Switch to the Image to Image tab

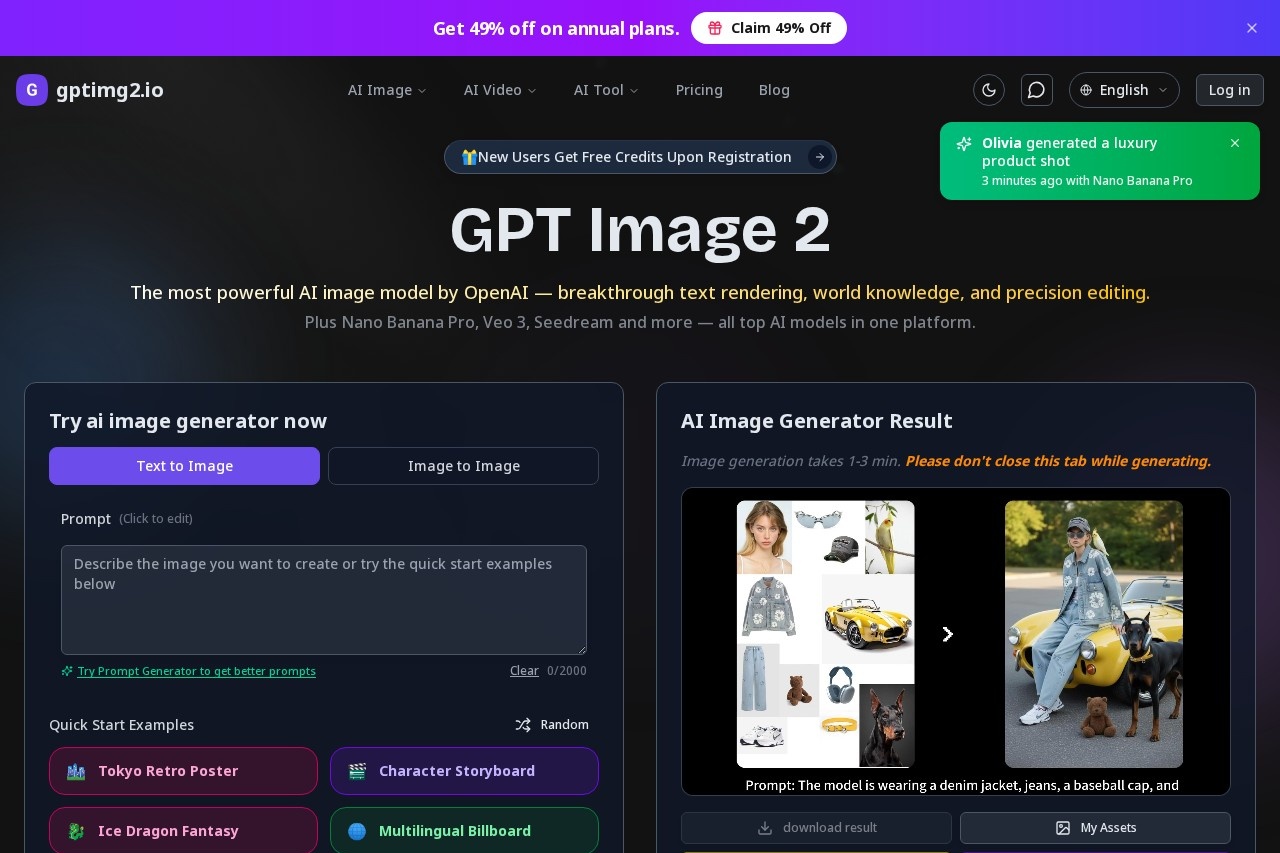[x=463, y=466]
